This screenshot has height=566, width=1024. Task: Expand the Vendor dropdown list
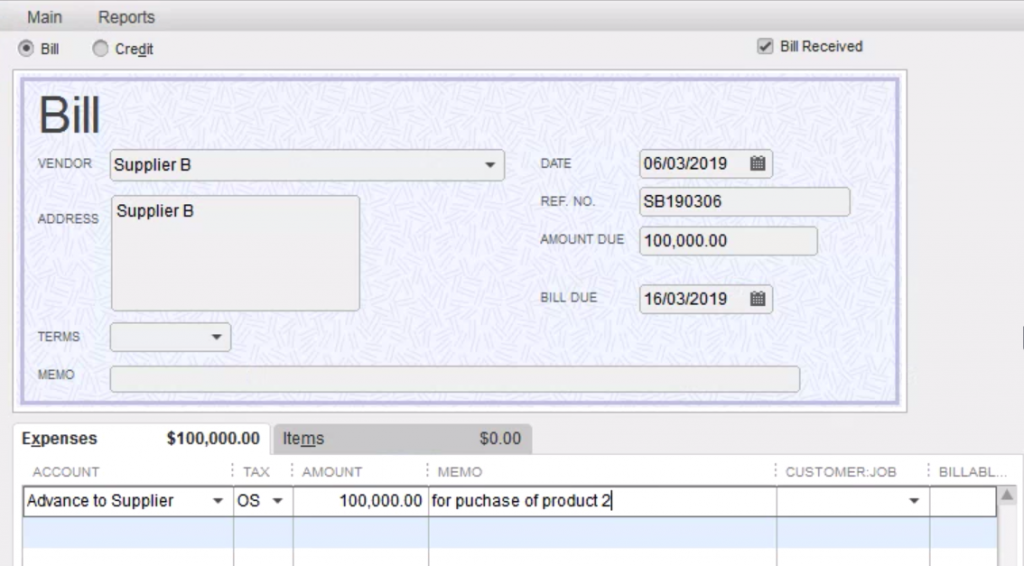pyautogui.click(x=490, y=165)
